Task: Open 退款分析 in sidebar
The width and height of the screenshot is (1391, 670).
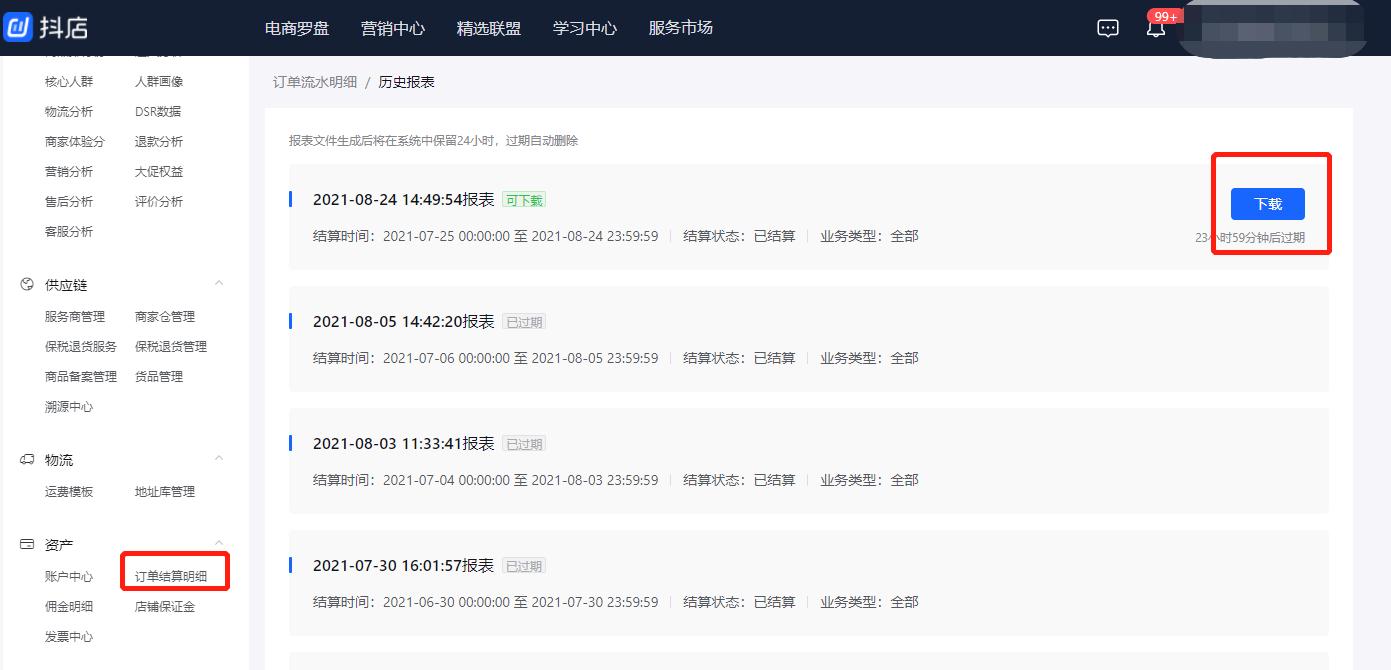Action: tap(159, 141)
